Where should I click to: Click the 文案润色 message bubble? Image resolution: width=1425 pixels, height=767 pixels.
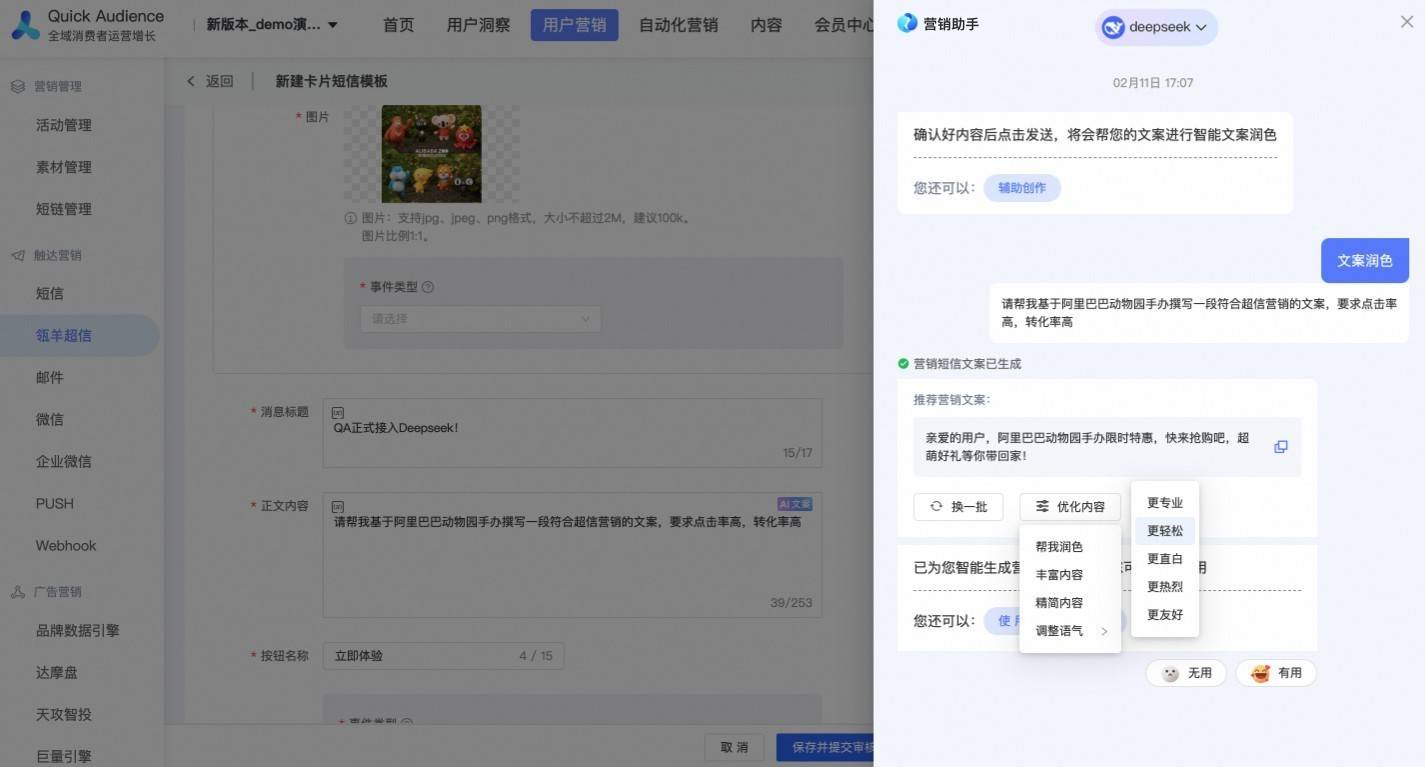pos(1365,260)
